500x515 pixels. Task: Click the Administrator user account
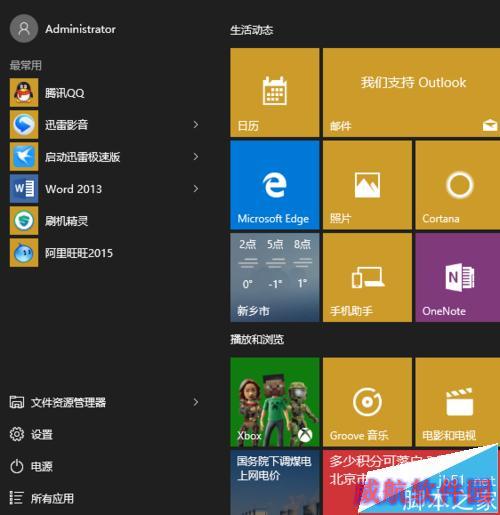point(63,29)
